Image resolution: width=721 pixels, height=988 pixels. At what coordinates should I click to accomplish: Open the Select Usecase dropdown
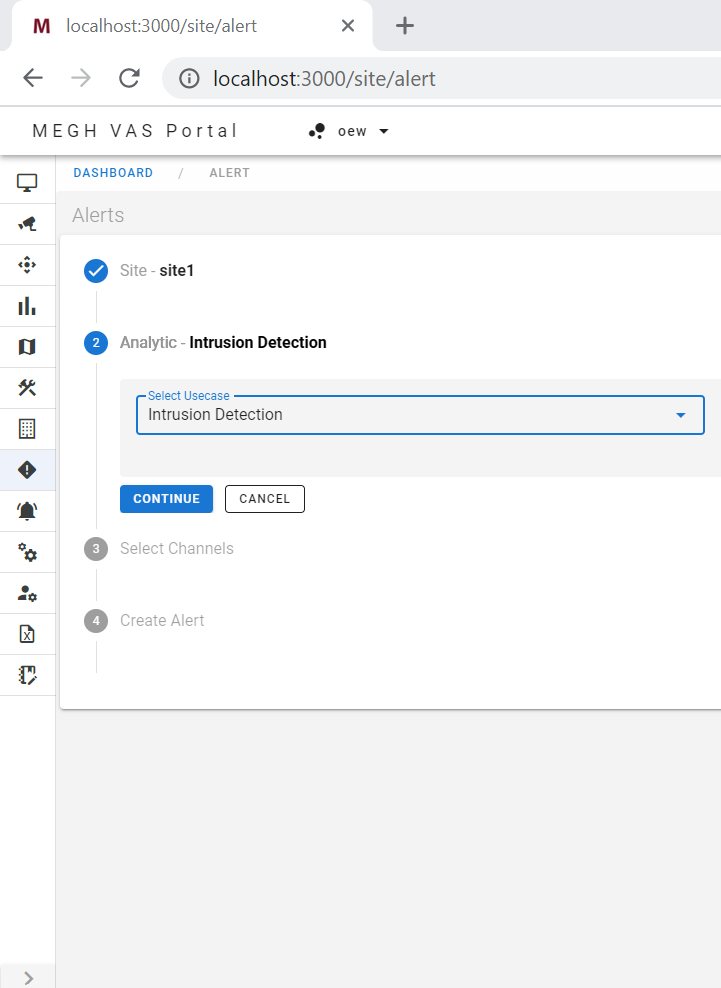coord(420,415)
